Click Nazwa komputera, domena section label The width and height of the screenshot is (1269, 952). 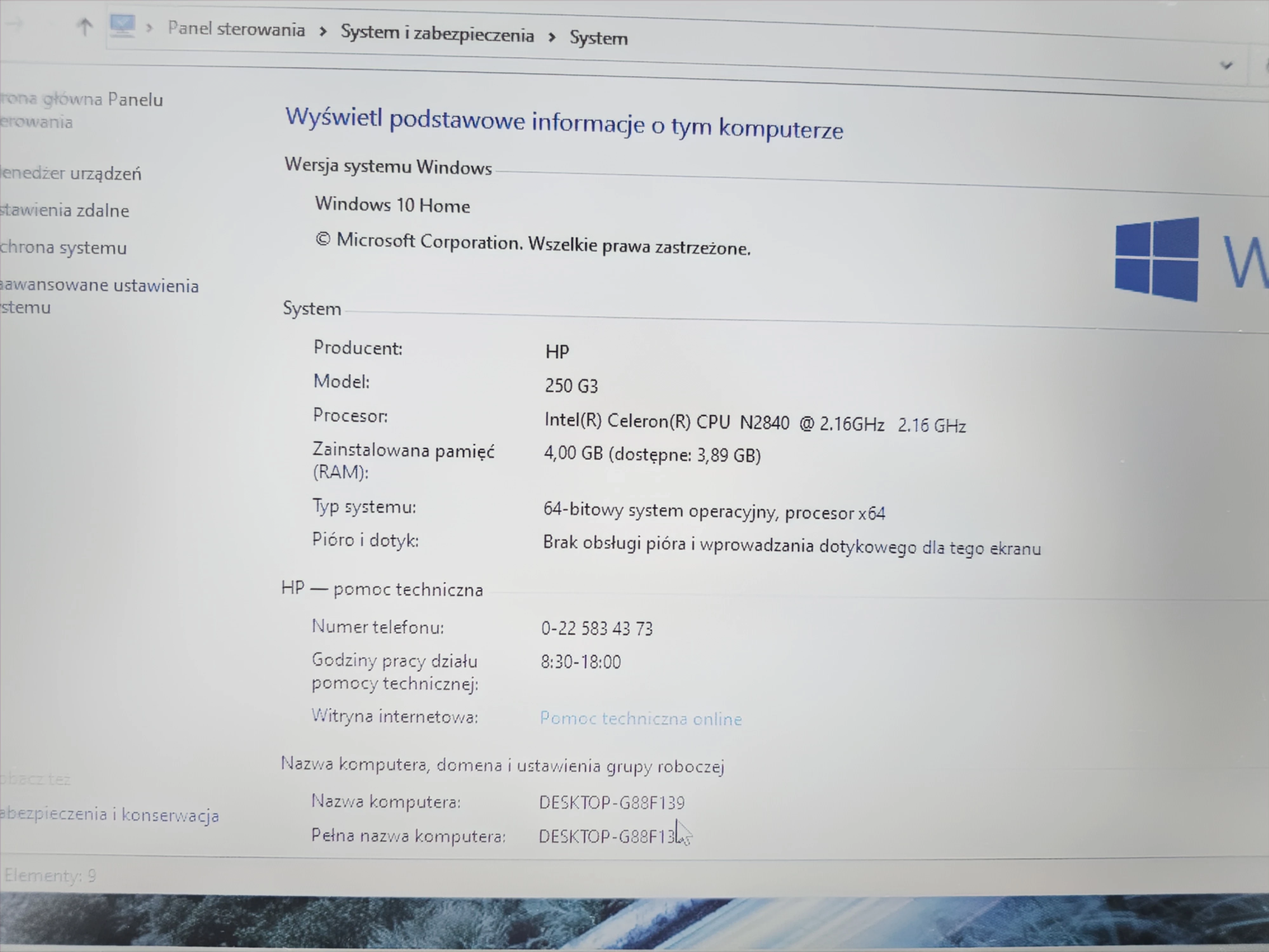coord(503,765)
